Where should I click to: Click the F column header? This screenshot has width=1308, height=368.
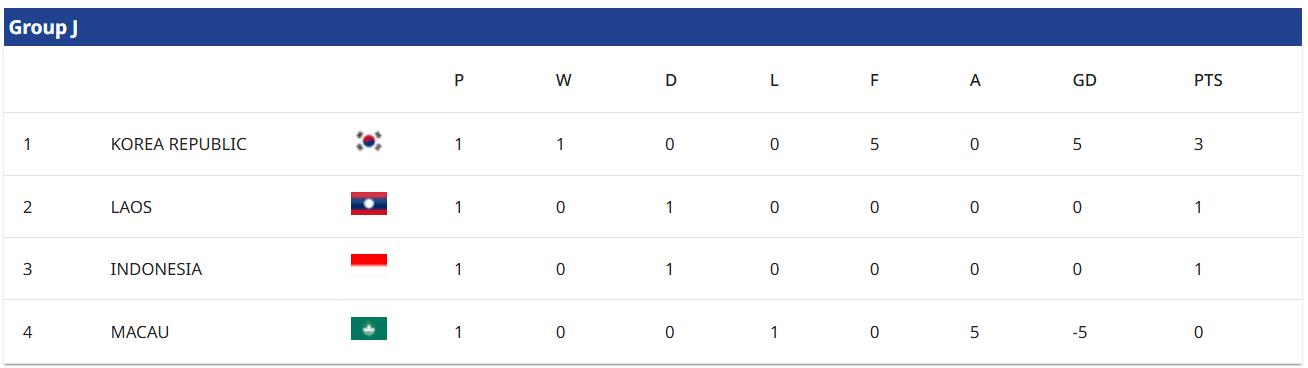pos(874,81)
